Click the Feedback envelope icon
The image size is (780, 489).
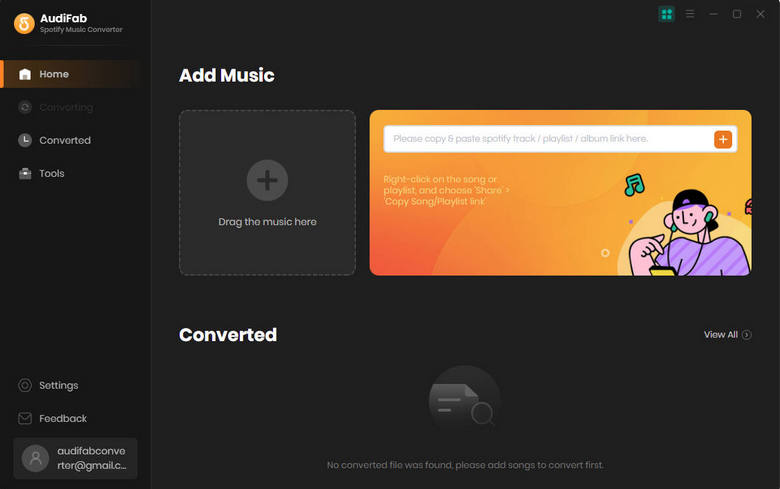(x=25, y=418)
